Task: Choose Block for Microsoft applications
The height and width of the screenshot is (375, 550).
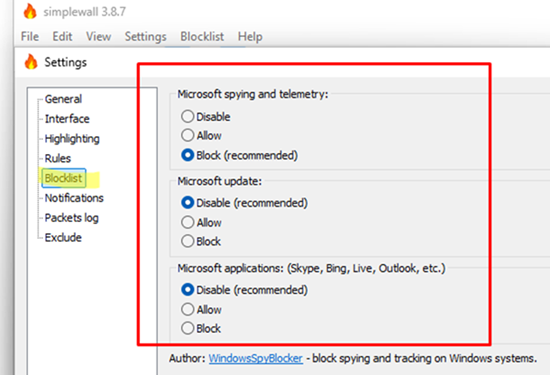Action: [x=201, y=328]
